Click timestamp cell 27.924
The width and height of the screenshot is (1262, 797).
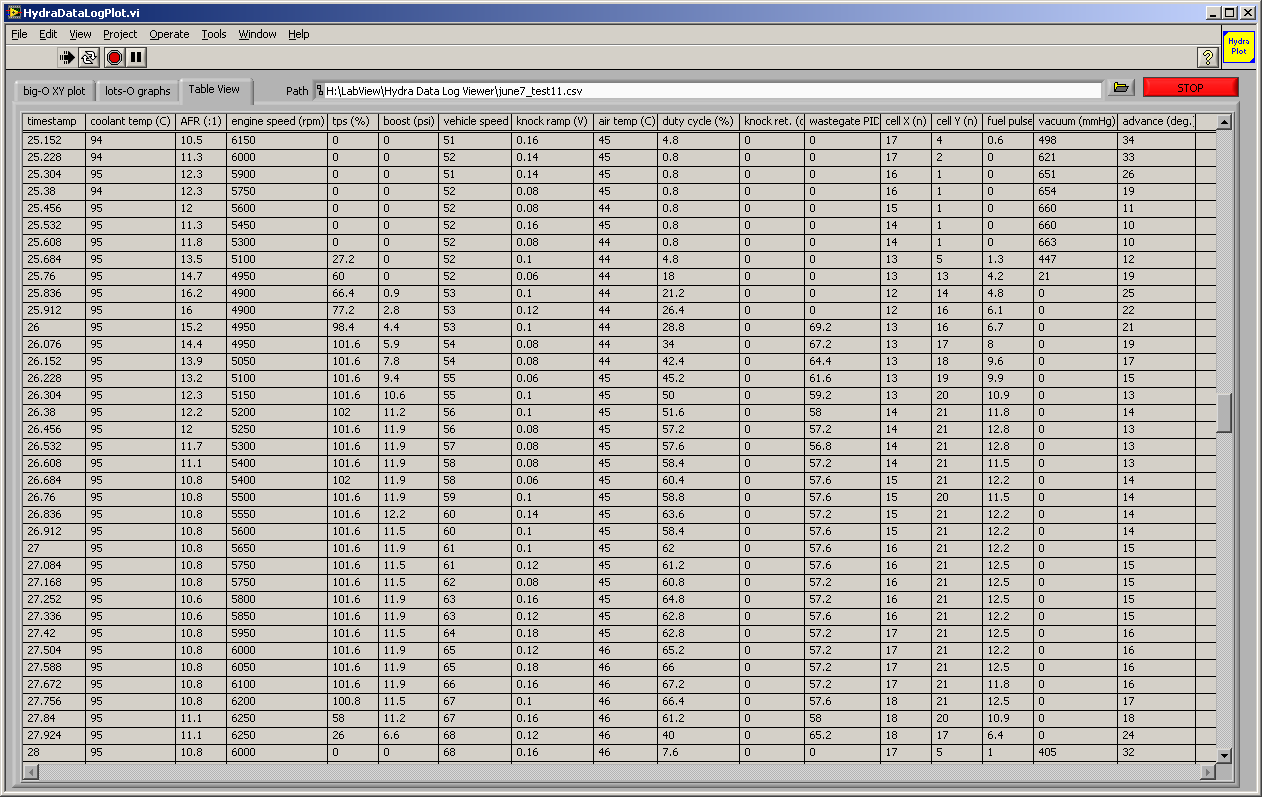(54, 735)
